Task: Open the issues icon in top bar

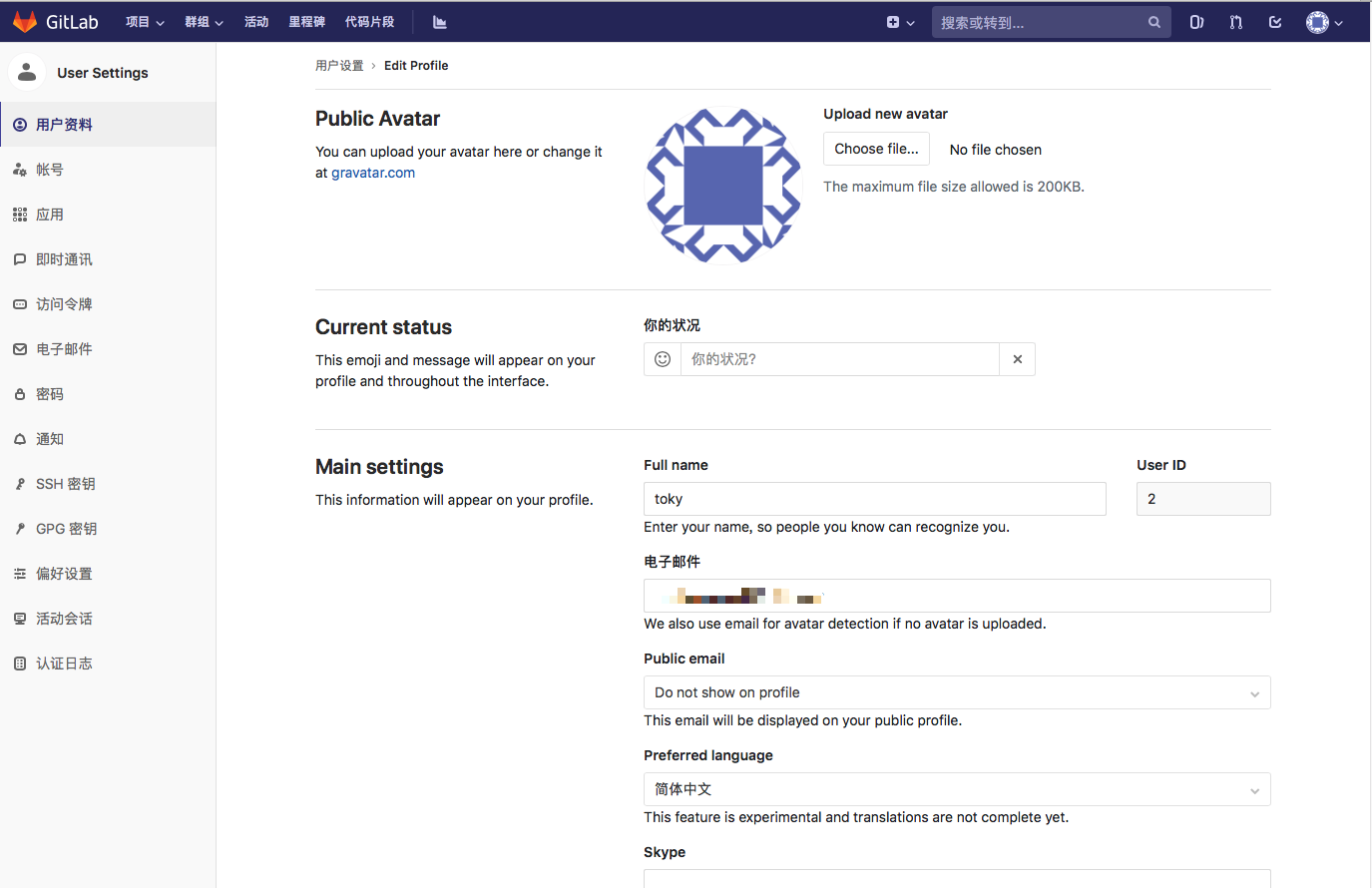Action: pos(1196,22)
